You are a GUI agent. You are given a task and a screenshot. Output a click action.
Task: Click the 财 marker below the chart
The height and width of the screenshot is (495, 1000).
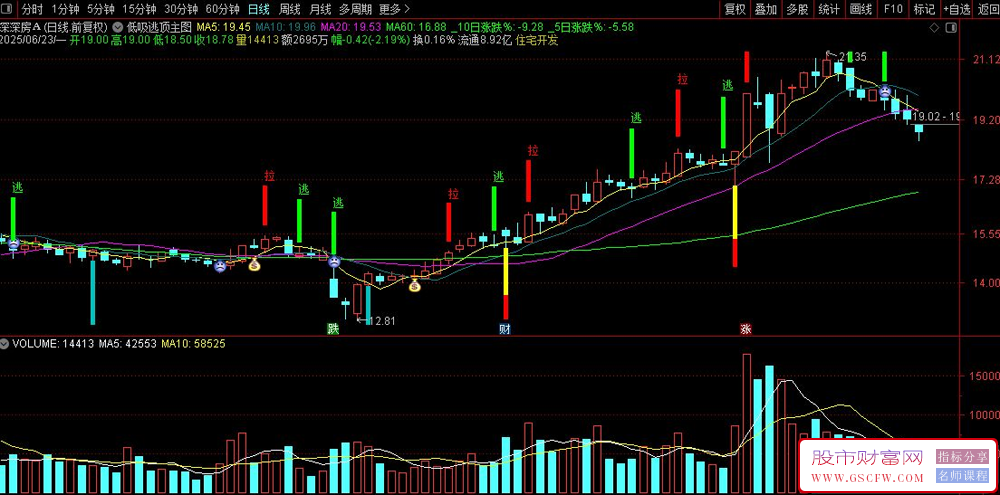505,329
